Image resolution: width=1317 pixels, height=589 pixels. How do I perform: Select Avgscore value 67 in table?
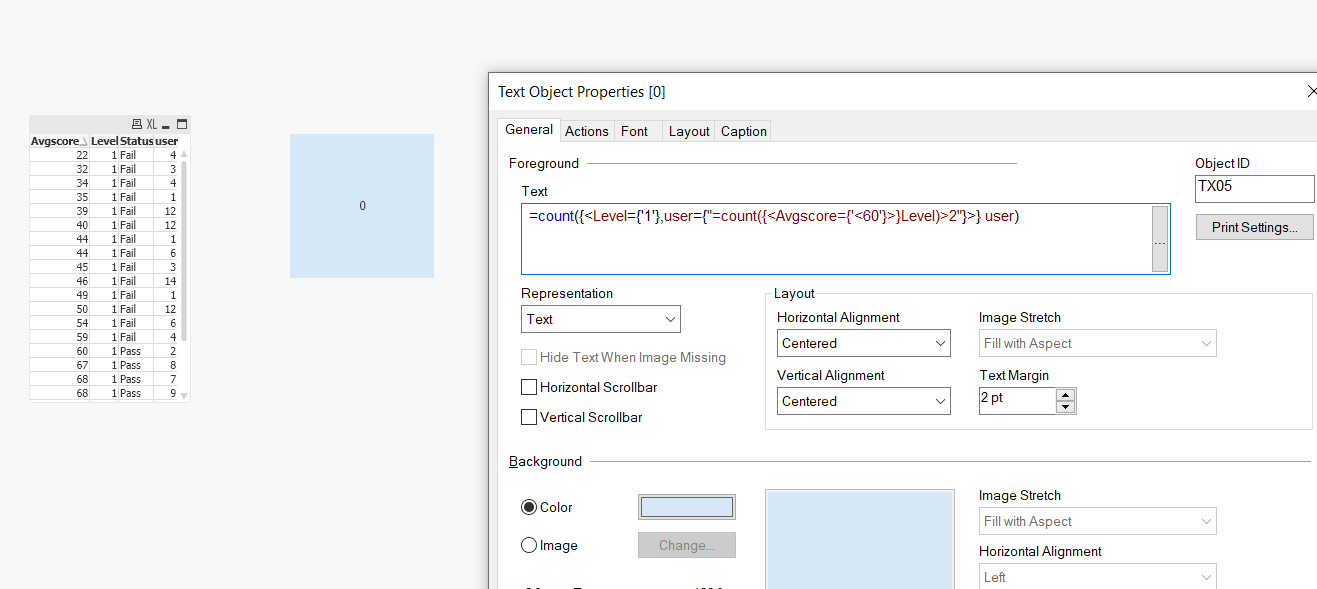(x=59, y=365)
